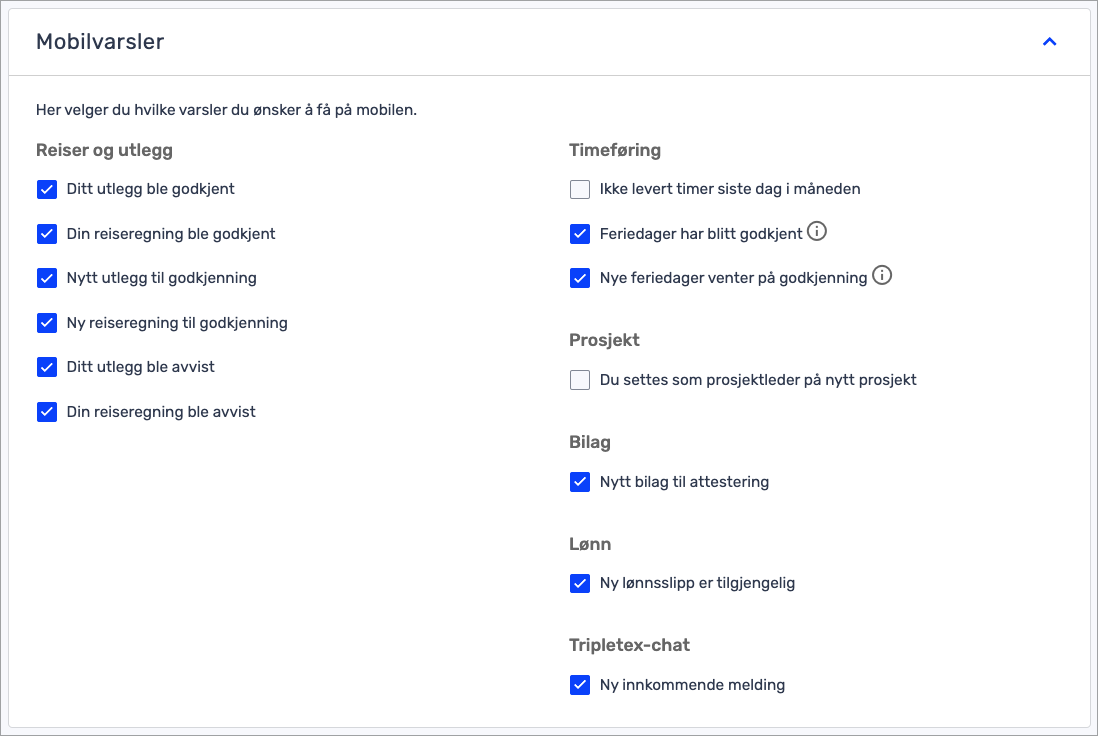
Task: Uncheck Nytt bilag til attestering
Action: tap(580, 482)
